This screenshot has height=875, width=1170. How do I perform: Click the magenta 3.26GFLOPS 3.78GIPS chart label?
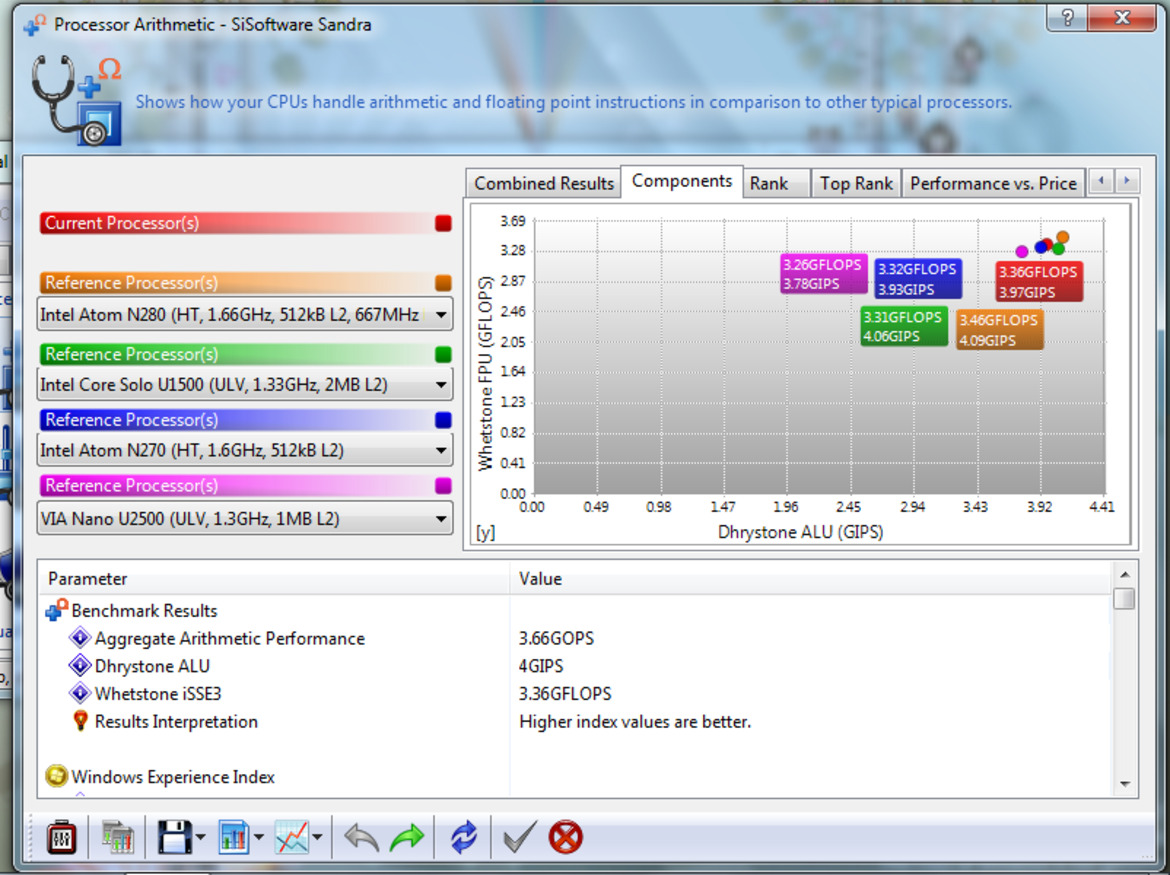pyautogui.click(x=823, y=274)
